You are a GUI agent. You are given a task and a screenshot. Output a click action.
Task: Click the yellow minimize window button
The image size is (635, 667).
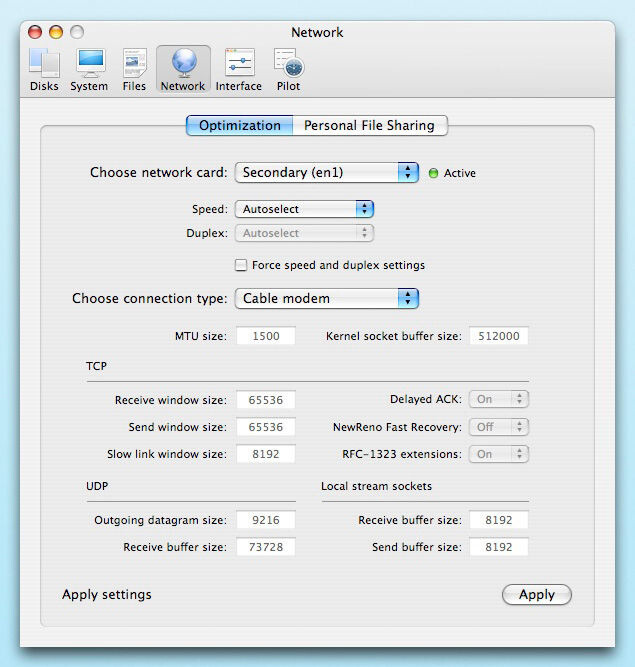56,32
